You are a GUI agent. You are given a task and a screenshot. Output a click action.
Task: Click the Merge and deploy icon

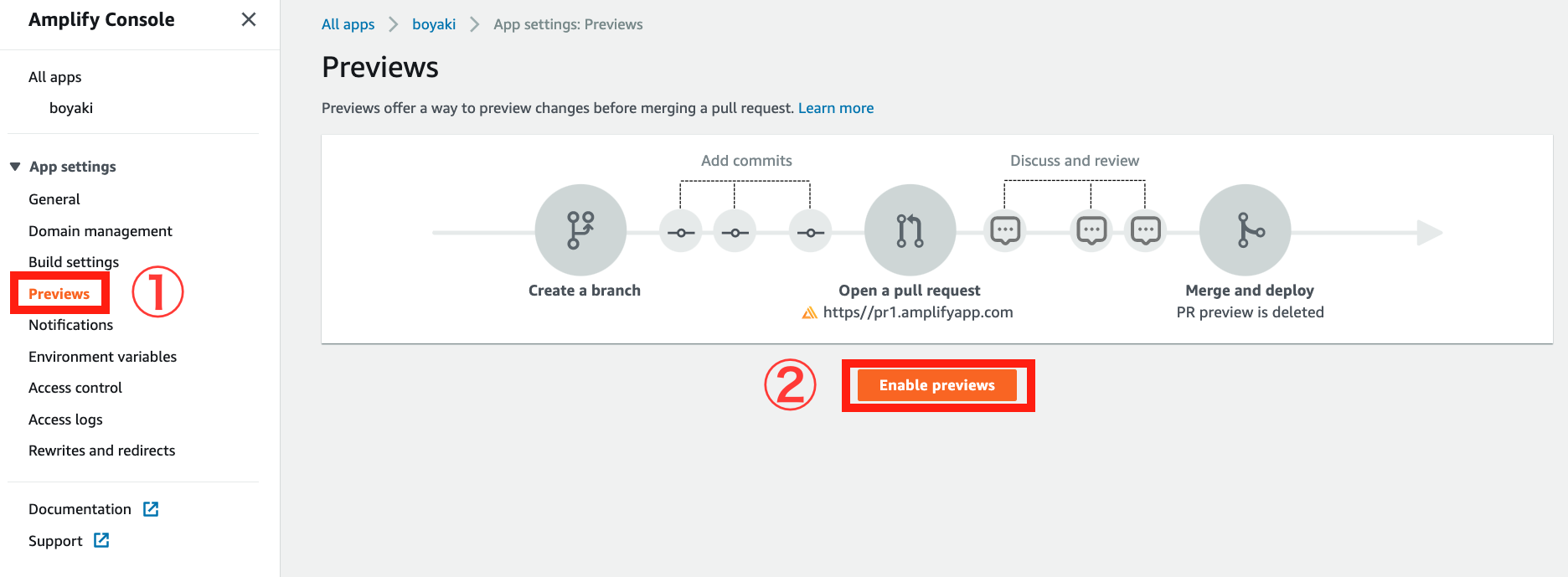click(x=1245, y=229)
